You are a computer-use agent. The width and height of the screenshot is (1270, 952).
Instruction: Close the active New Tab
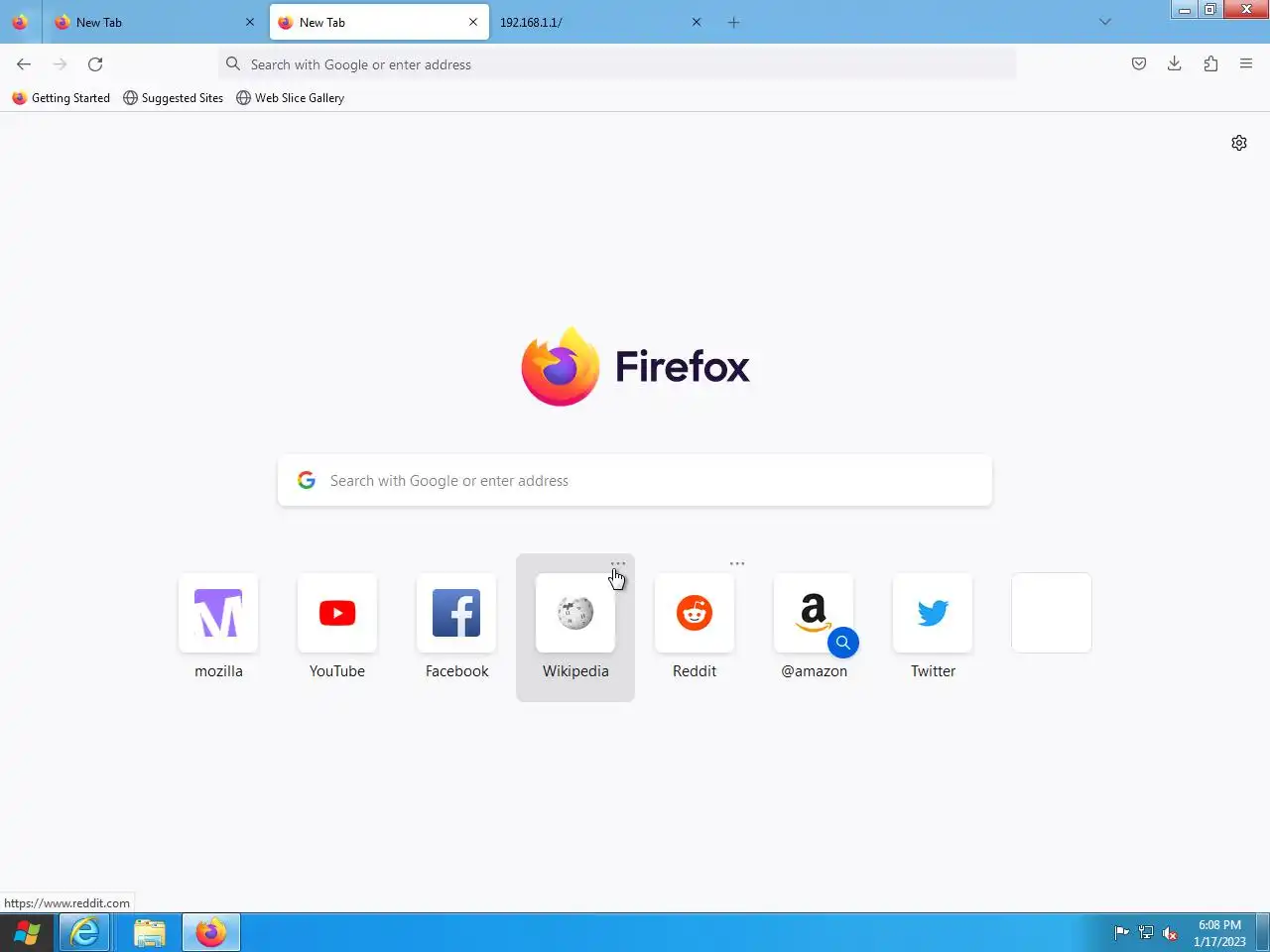(x=473, y=22)
